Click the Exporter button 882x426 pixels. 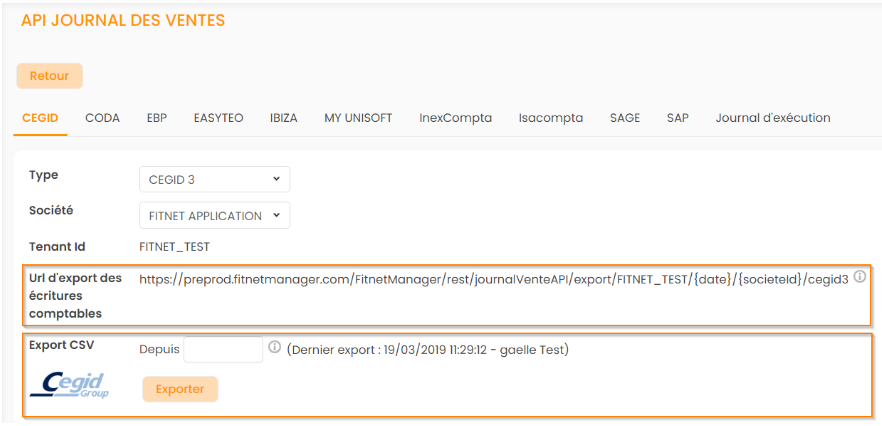coord(180,389)
